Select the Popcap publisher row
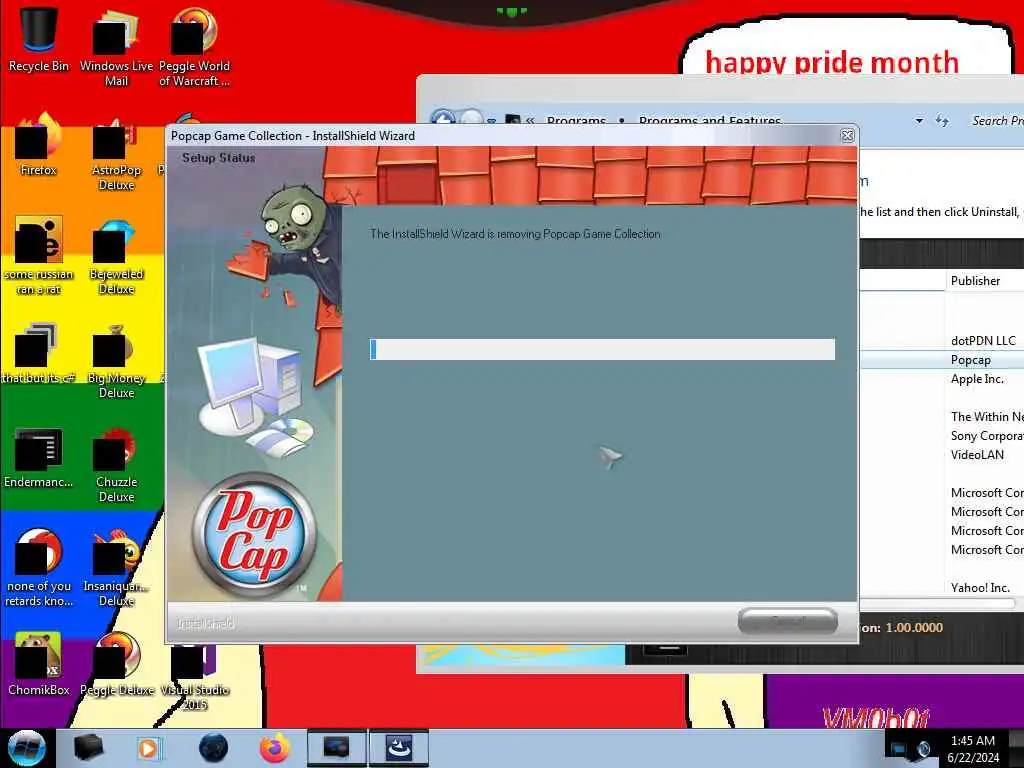Image resolution: width=1024 pixels, height=768 pixels. [x=942, y=360]
